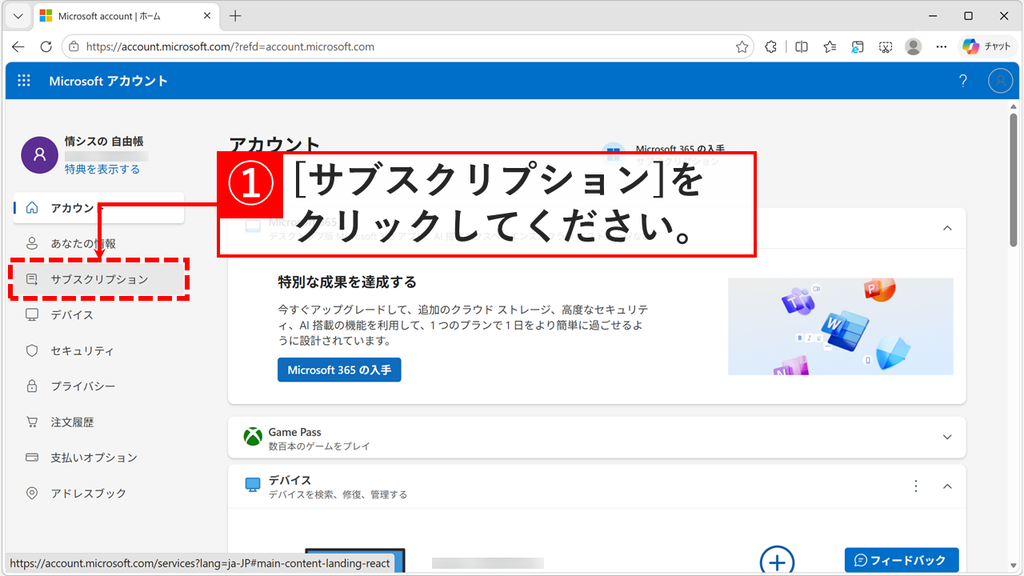
Task: Click the Xbox Game Pass icon
Action: tap(252, 436)
